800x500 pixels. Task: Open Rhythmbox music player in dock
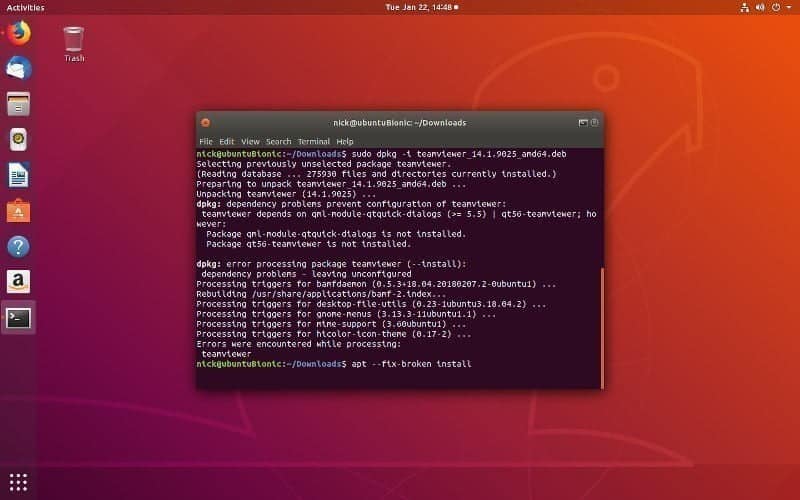tap(18, 139)
